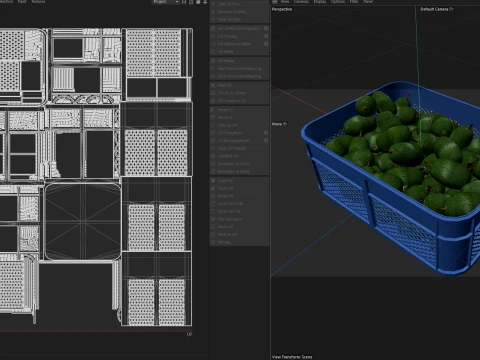The width and height of the screenshot is (480, 360).
Task: Choose Clear UV Pins in the UV panel
Action: (x=239, y=19)
